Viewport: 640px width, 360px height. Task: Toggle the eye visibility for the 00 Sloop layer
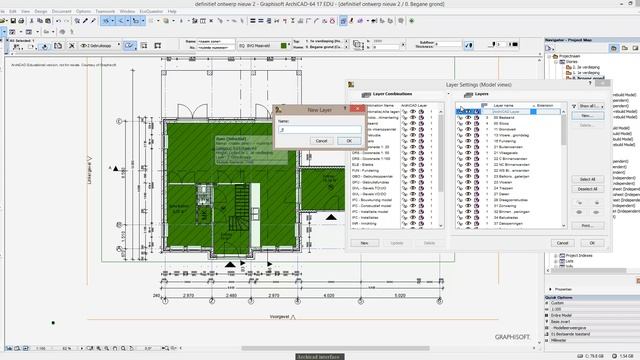point(468,123)
